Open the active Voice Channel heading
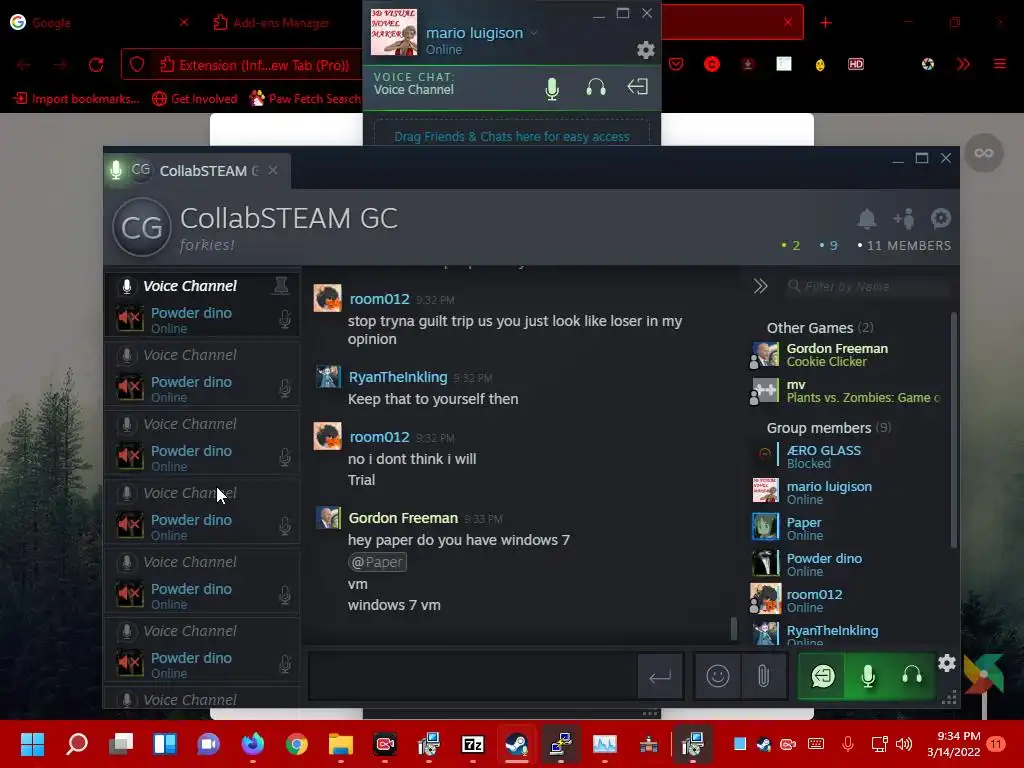Image resolution: width=1024 pixels, height=768 pixels. [x=190, y=286]
